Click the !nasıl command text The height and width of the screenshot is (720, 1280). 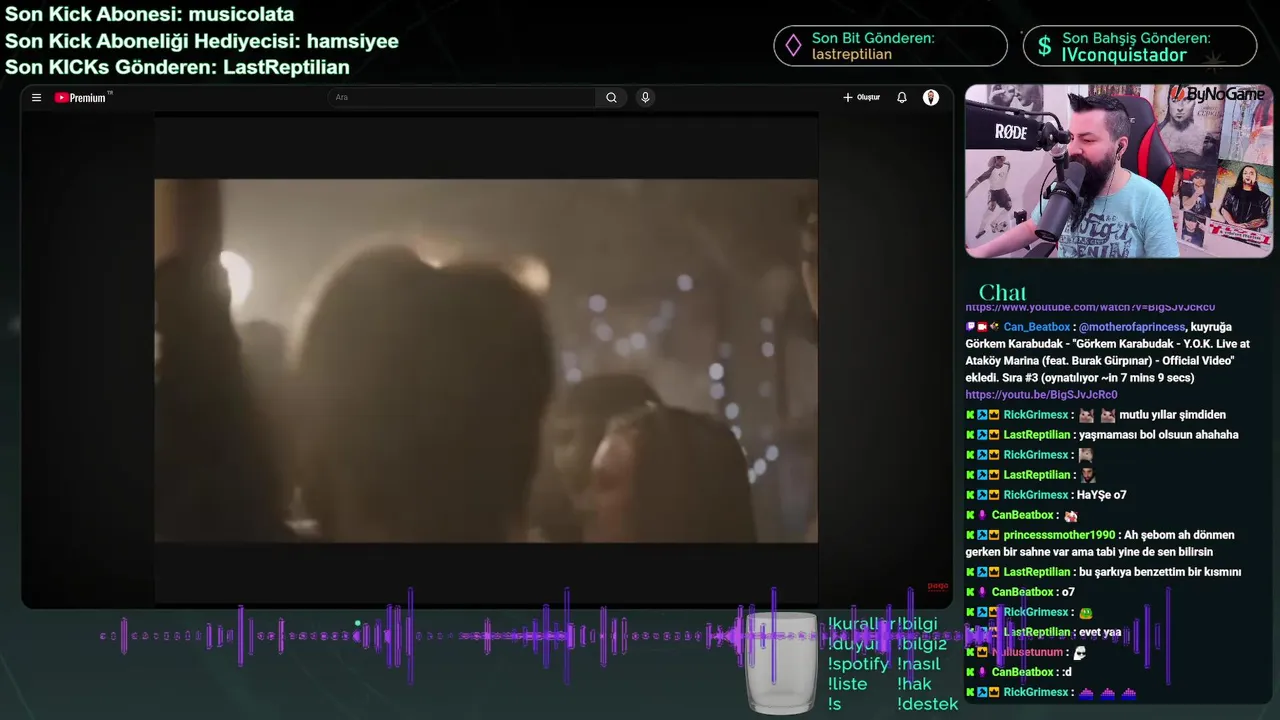[919, 664]
